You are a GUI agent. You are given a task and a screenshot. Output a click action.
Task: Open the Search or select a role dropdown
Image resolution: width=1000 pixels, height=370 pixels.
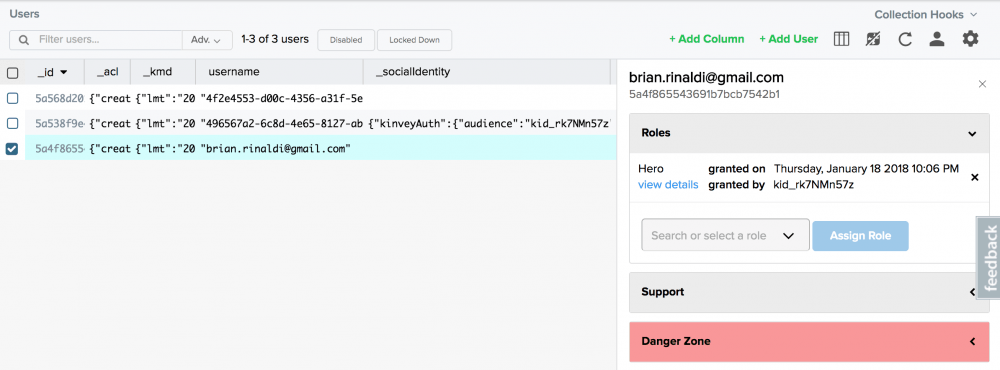(x=725, y=235)
